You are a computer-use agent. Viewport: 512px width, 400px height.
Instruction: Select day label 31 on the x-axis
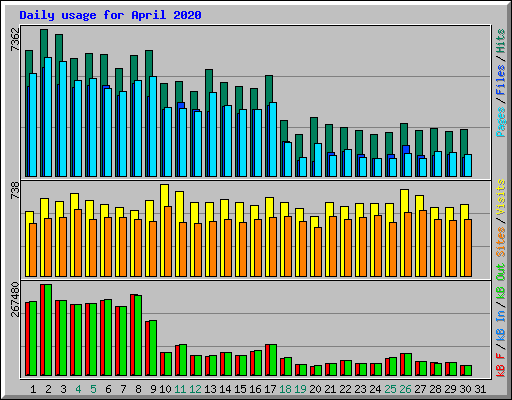coord(480,389)
